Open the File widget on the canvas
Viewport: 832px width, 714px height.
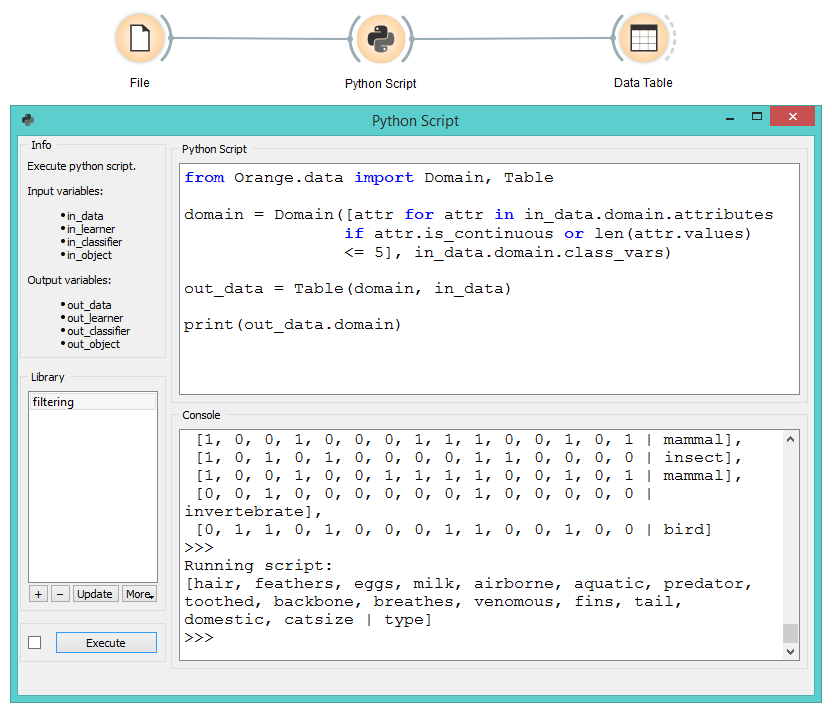[x=140, y=38]
